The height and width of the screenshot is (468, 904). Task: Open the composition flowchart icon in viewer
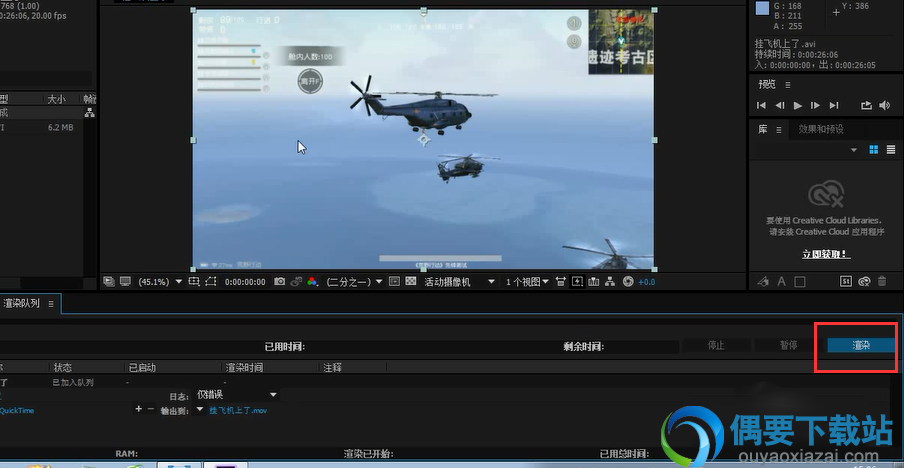[610, 282]
